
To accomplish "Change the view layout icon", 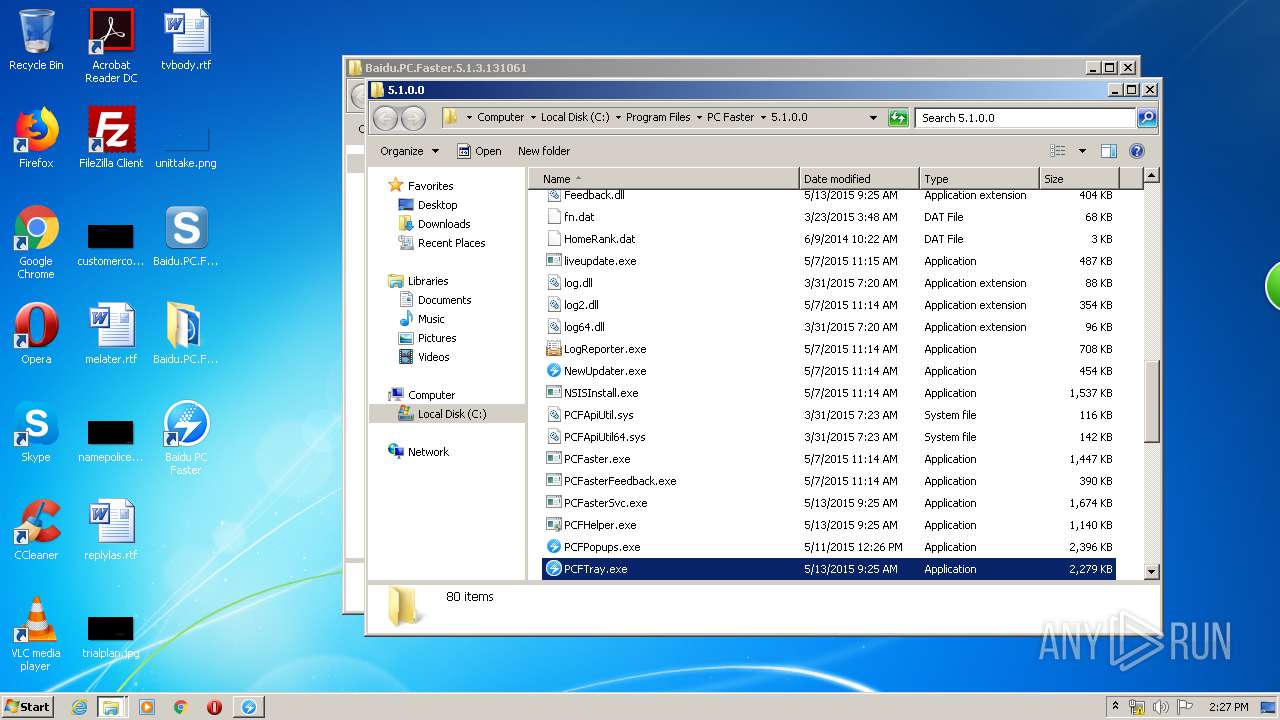I will pos(1057,151).
